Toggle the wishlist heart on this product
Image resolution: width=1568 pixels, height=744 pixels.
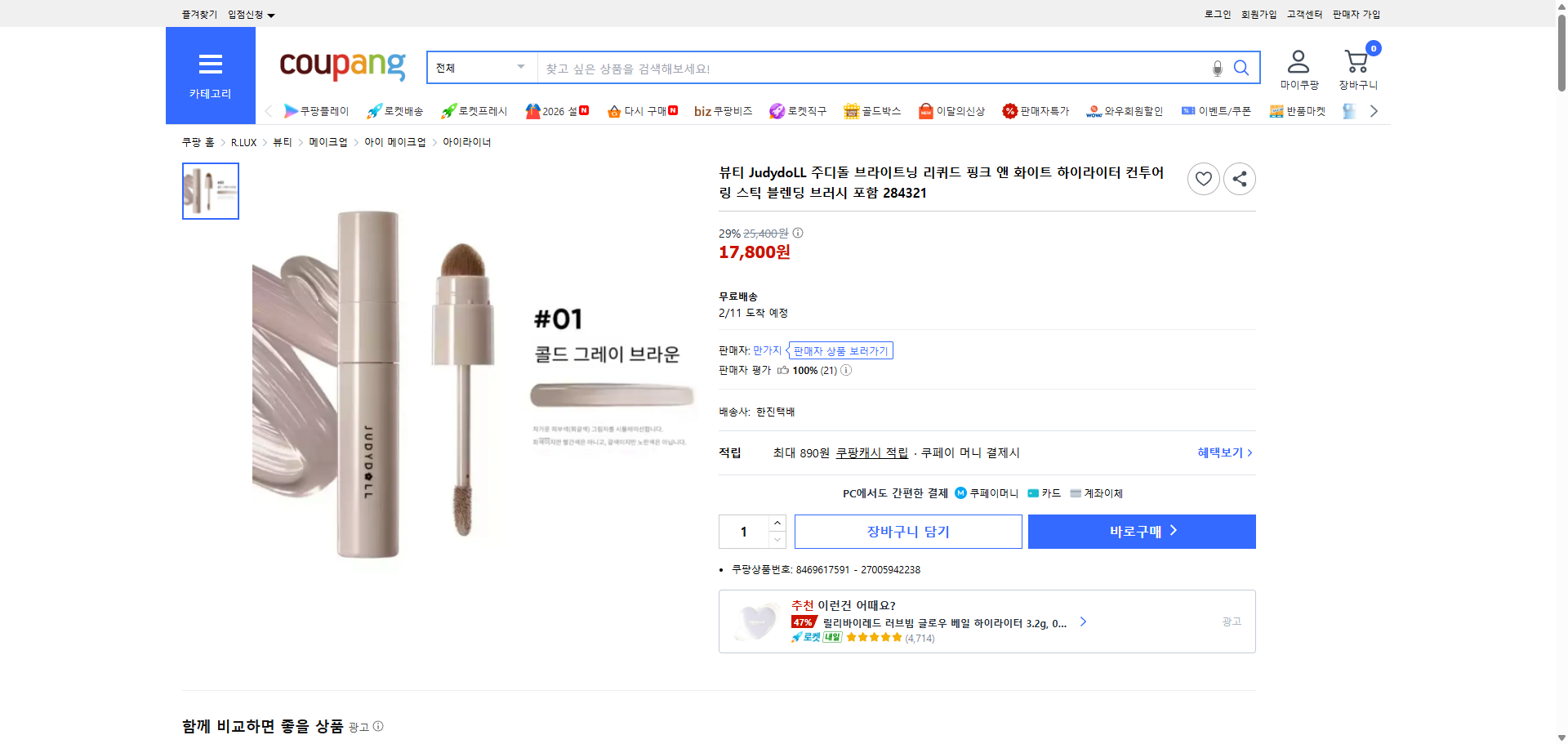coord(1203,179)
